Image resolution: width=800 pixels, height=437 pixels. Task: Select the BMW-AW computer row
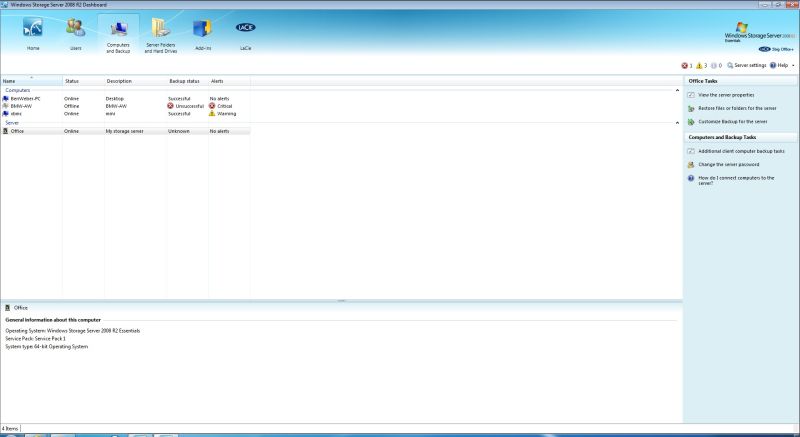[126, 106]
